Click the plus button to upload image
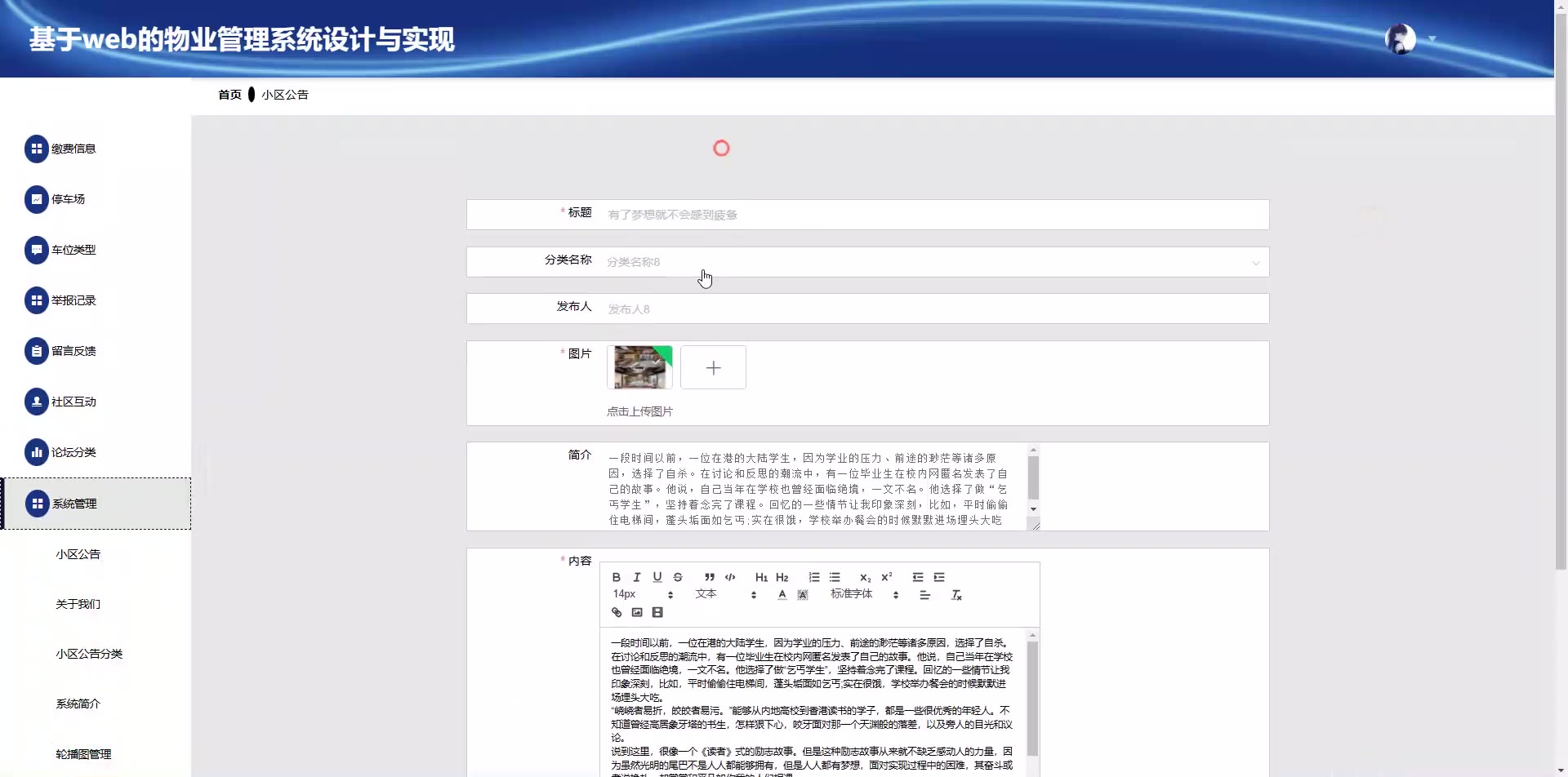The height and width of the screenshot is (777, 1568). [x=713, y=368]
